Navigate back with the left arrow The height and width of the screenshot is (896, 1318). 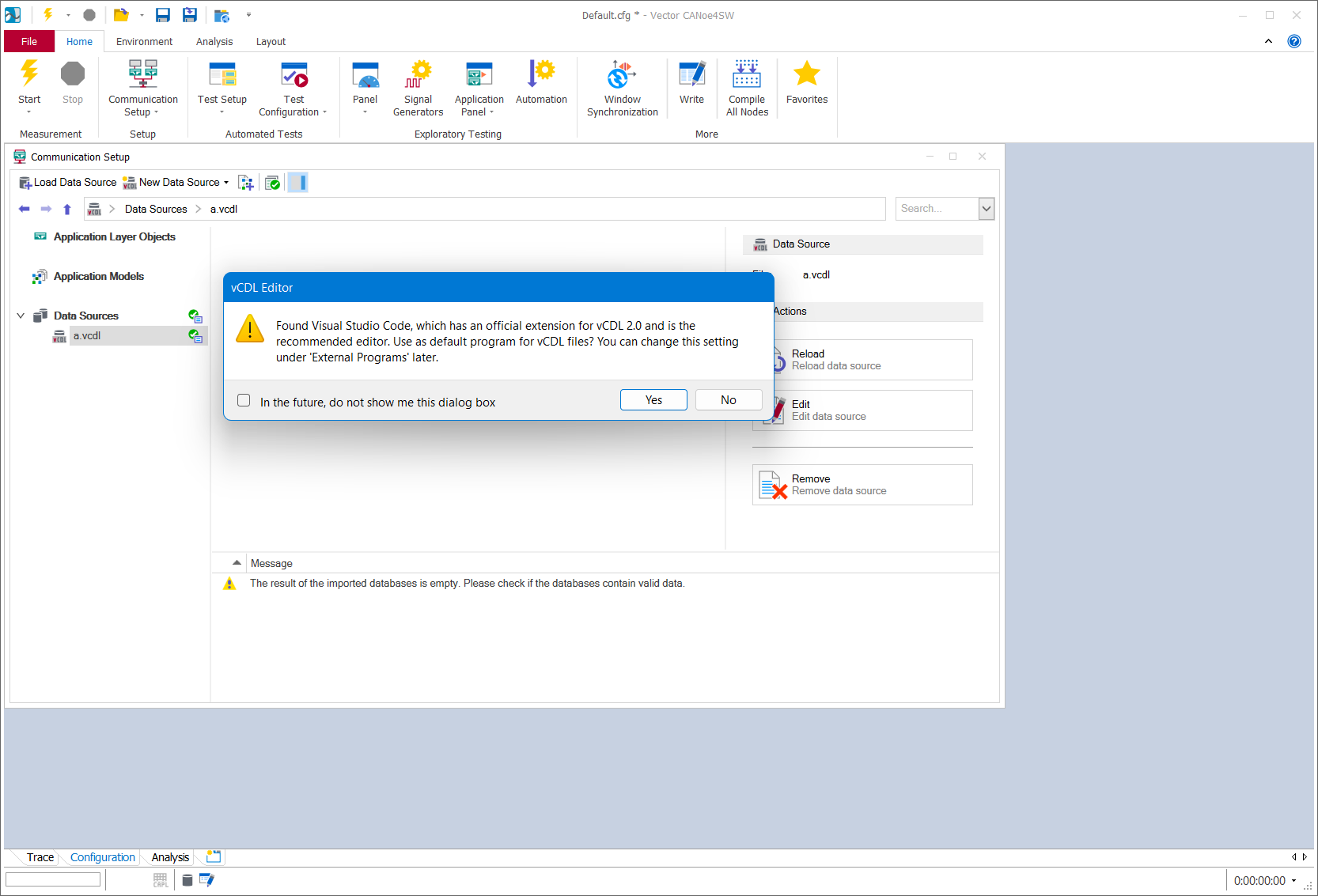[x=24, y=209]
